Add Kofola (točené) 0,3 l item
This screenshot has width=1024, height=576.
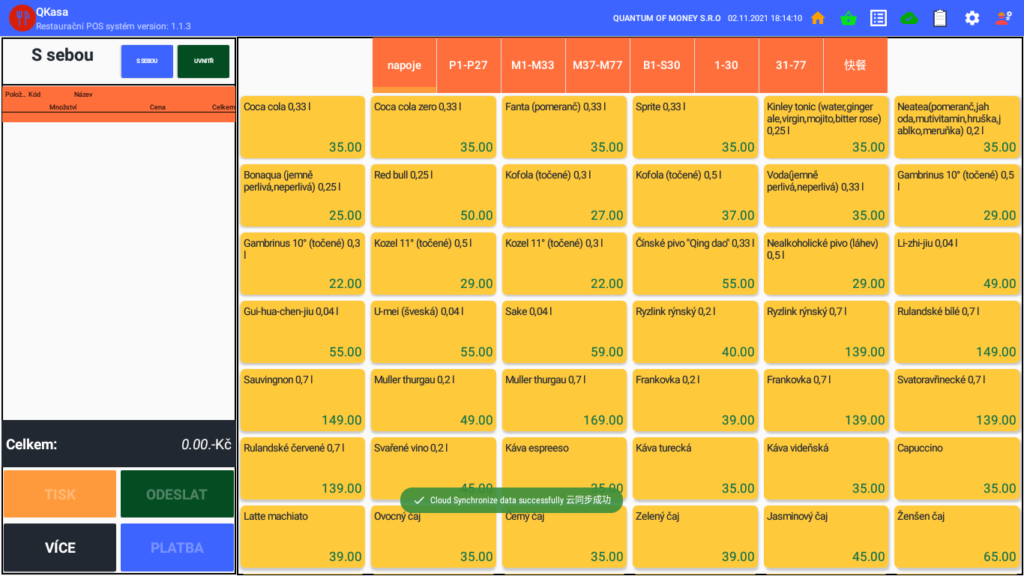pos(564,195)
